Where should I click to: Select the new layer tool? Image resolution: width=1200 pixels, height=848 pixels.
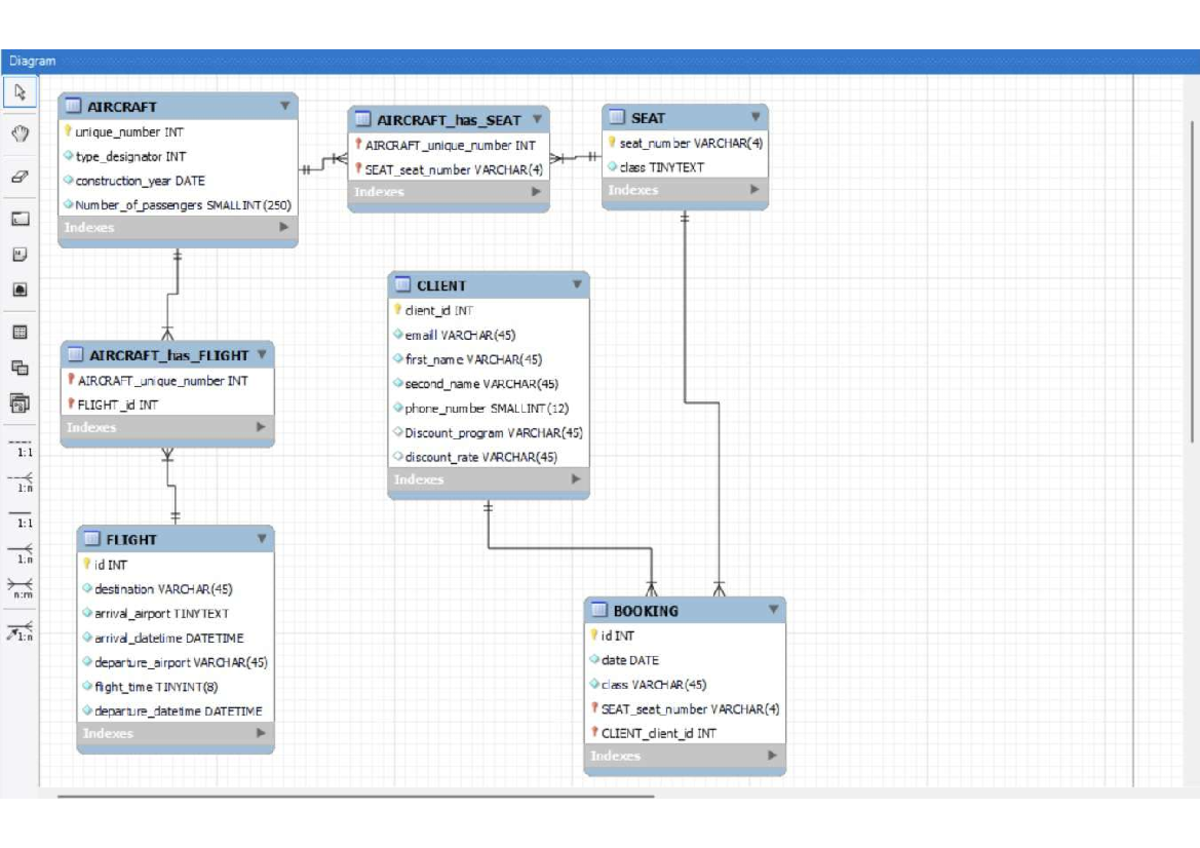19,219
